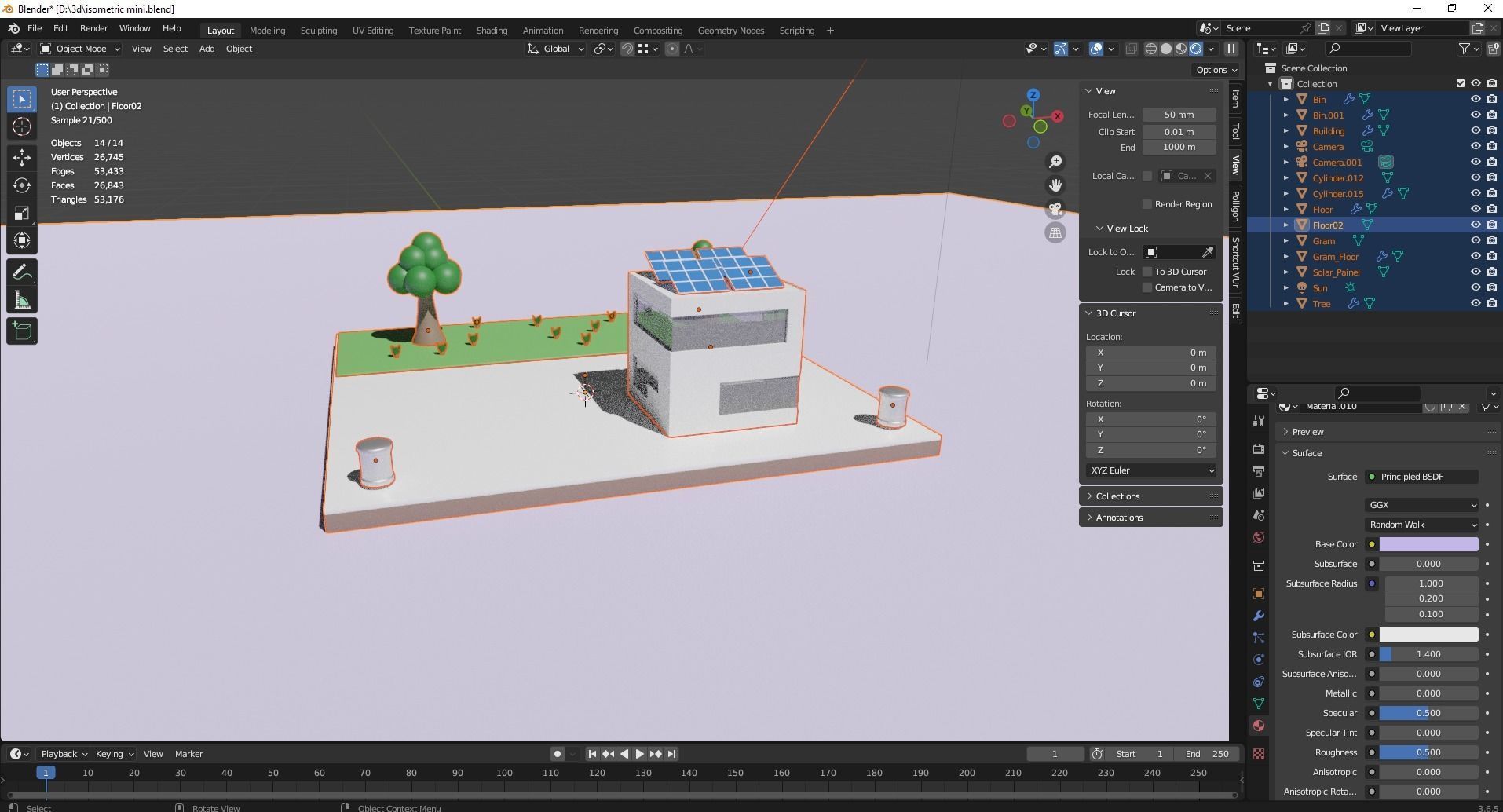Open the Modifiers wrench properties tab
1503x812 pixels.
pyautogui.click(x=1259, y=616)
